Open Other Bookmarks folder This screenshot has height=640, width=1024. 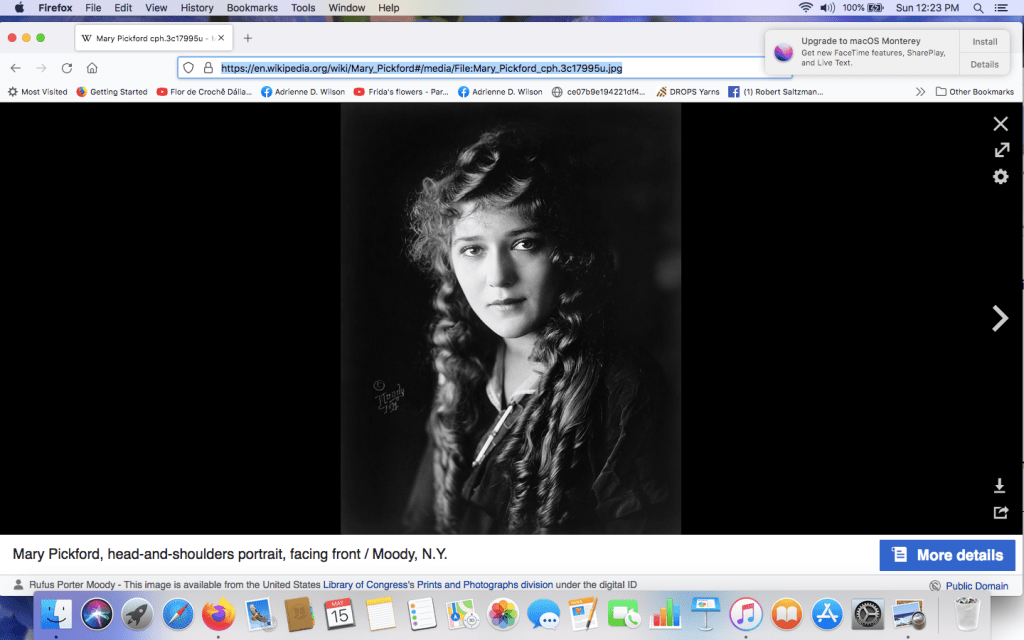[974, 92]
